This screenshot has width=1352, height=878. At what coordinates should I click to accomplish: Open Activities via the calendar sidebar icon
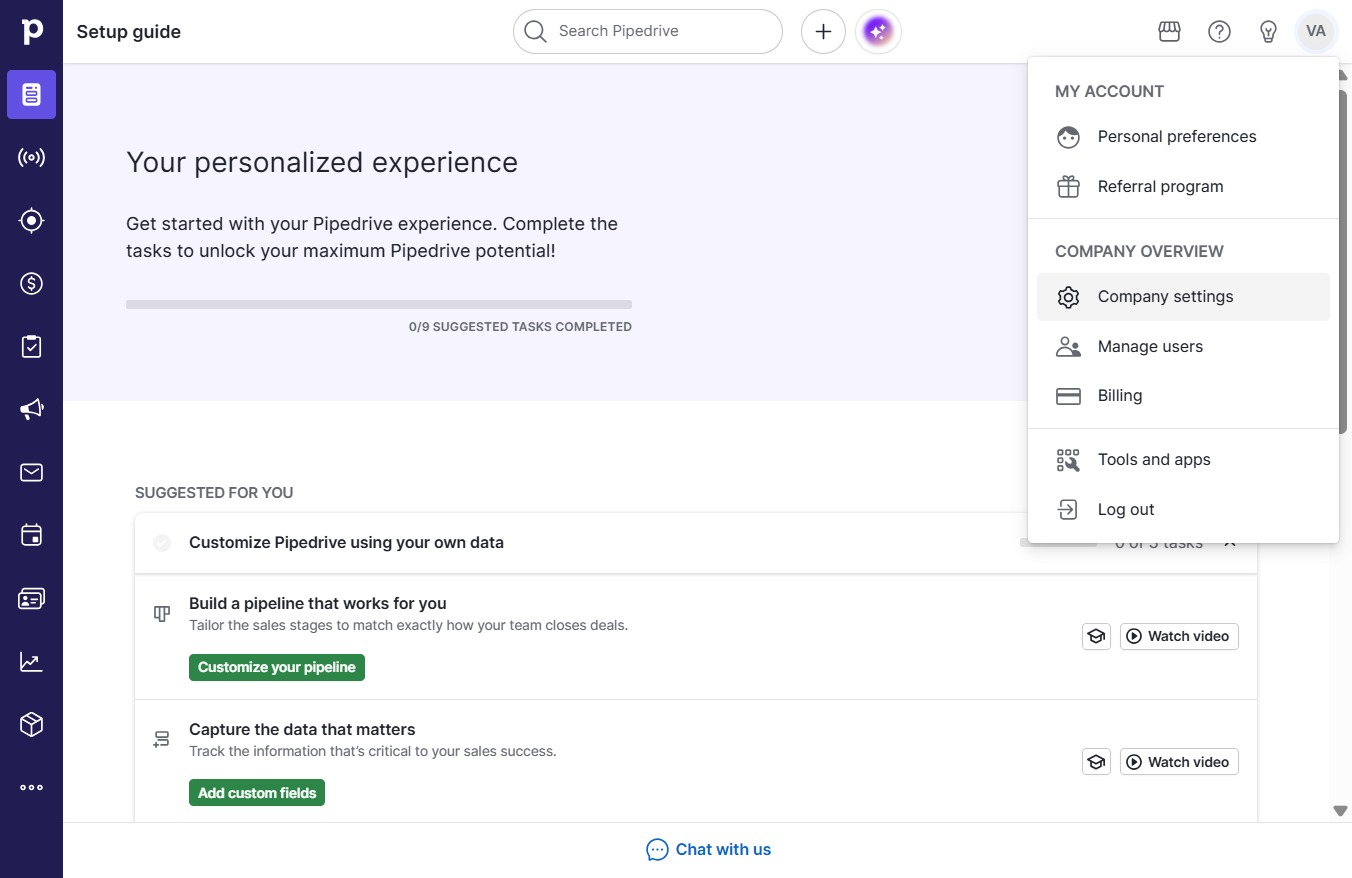[x=31, y=536]
